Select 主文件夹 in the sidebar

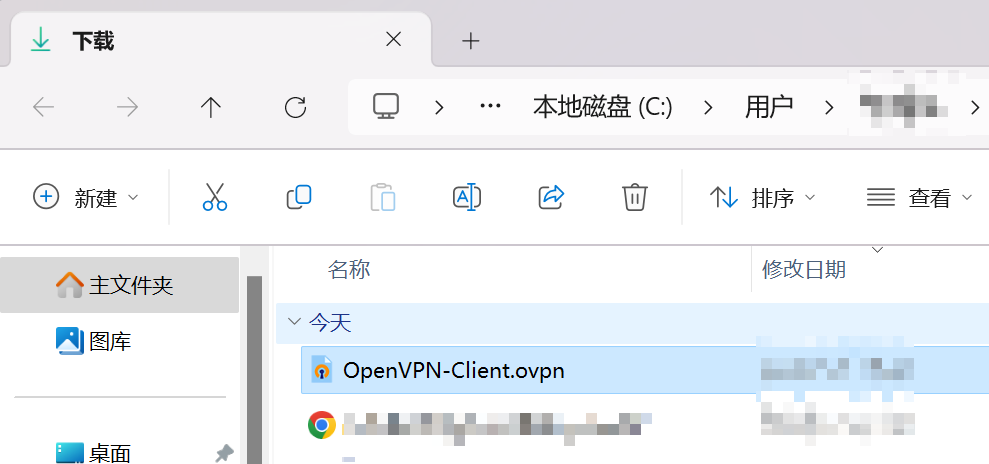(x=119, y=285)
